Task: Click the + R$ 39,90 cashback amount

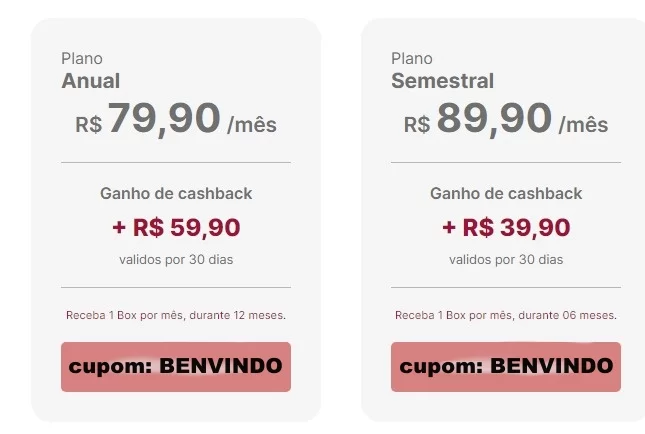Action: [506, 227]
